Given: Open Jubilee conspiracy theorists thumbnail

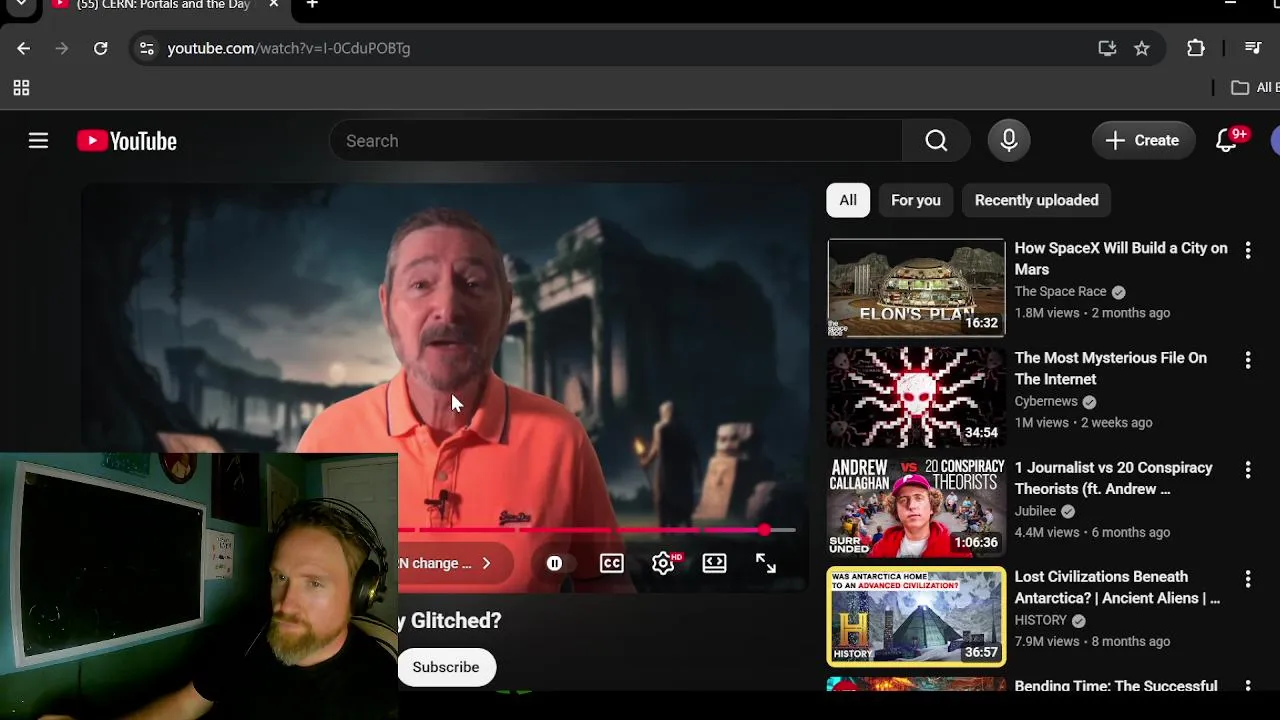Looking at the screenshot, I should pos(916,507).
